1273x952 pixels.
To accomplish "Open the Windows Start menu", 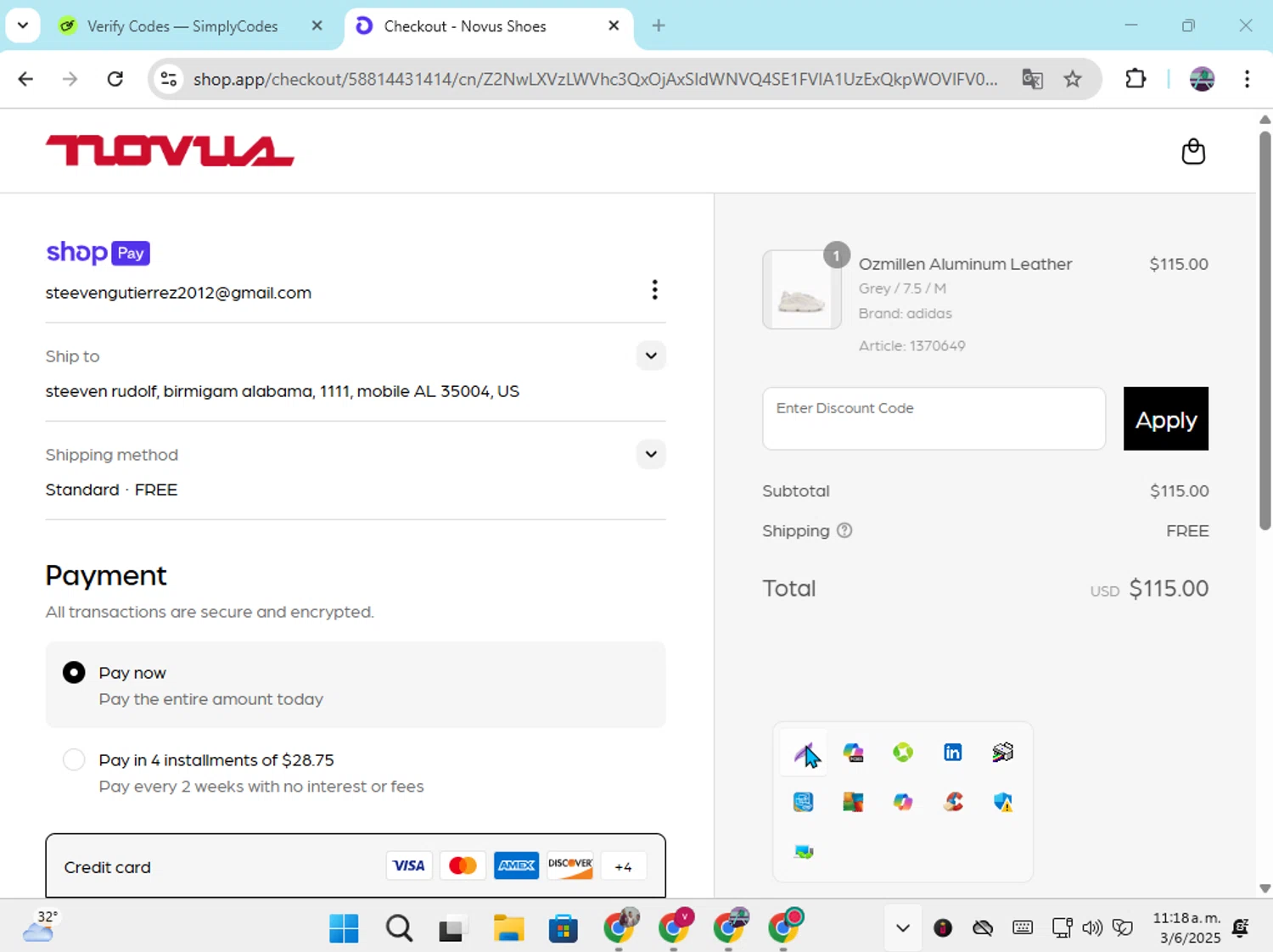I will (344, 928).
